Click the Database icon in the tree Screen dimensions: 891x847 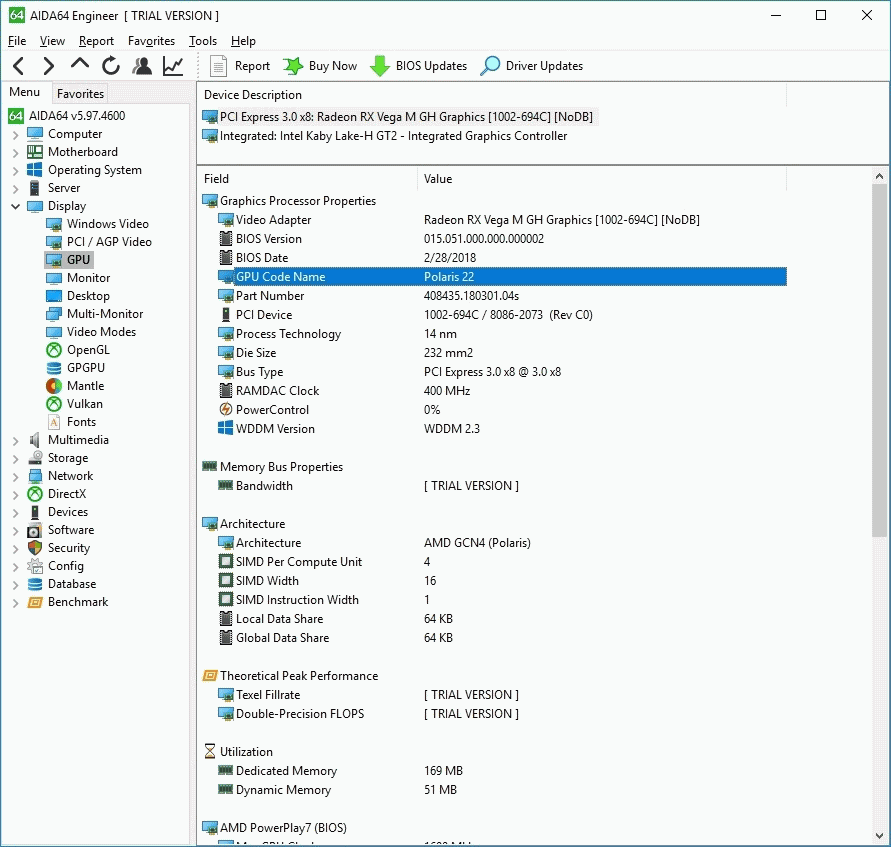pos(35,585)
